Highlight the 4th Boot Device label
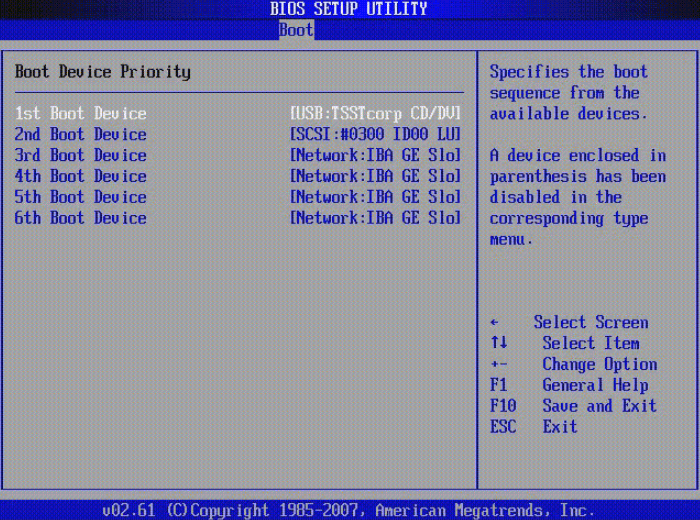Image resolution: width=700 pixels, height=520 pixels. tap(80, 177)
